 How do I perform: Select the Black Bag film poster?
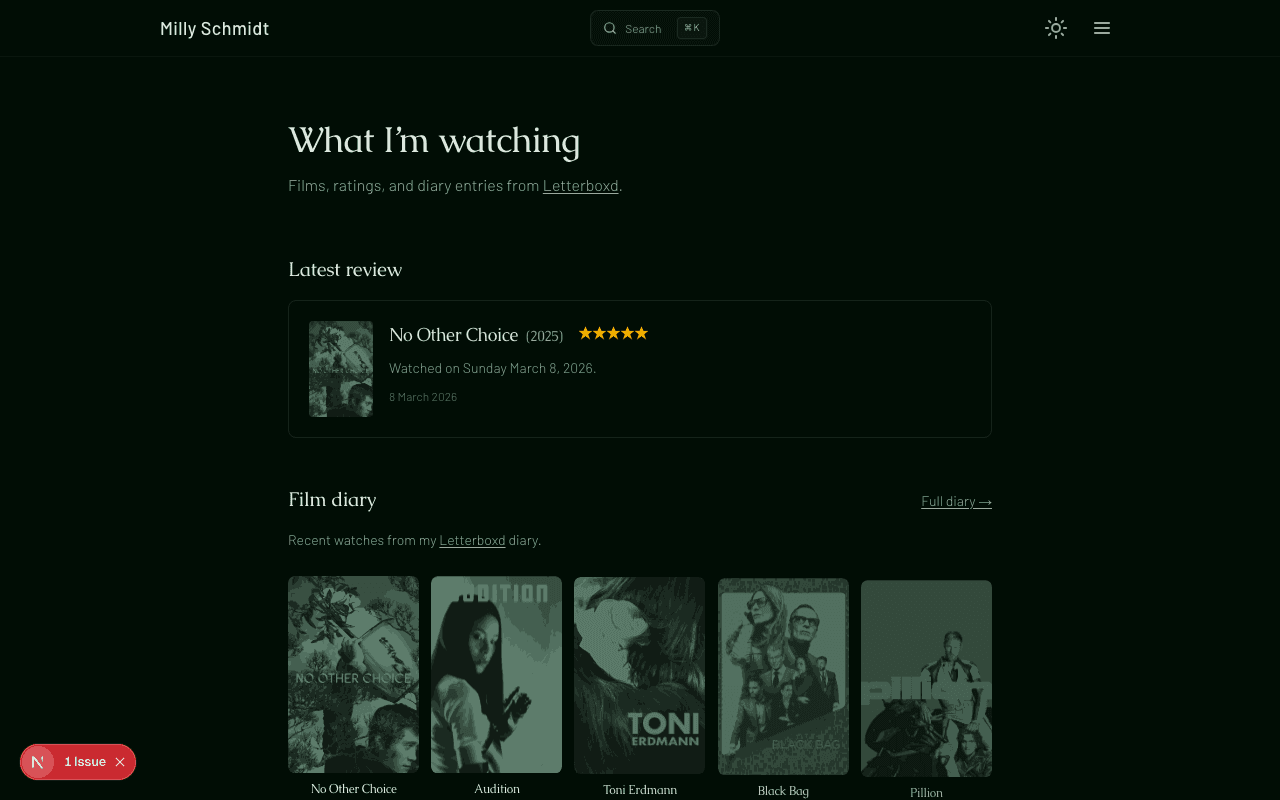(783, 676)
